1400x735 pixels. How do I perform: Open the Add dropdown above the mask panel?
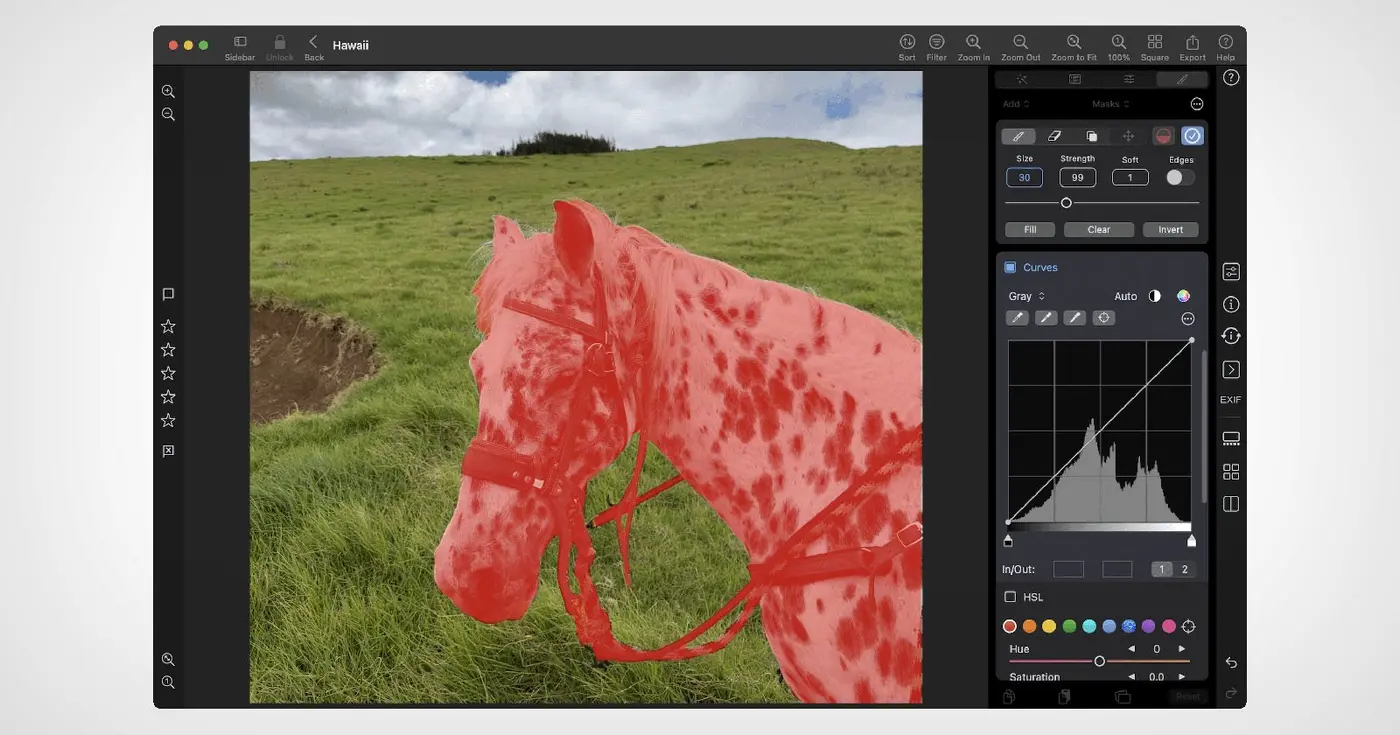click(x=1014, y=103)
